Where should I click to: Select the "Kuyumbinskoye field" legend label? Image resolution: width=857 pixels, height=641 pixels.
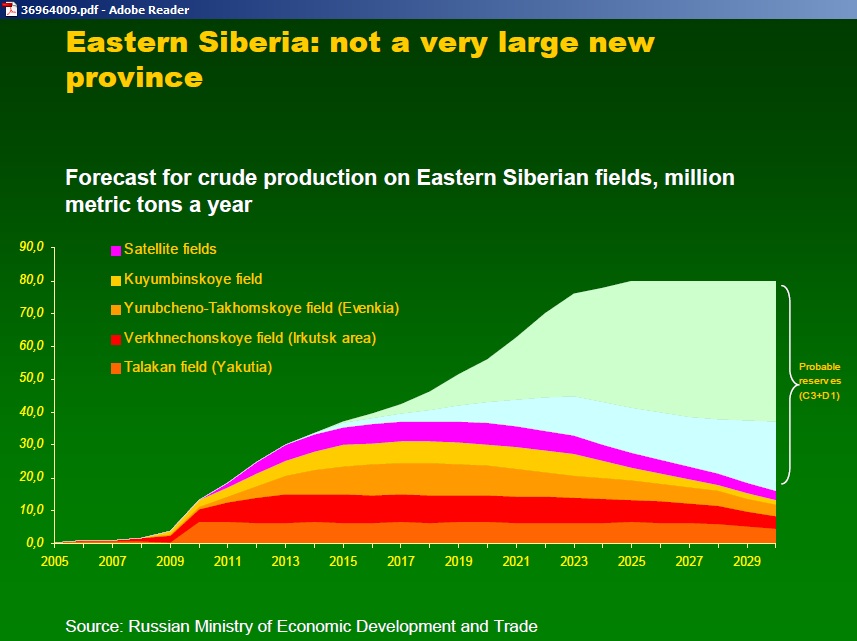point(193,279)
